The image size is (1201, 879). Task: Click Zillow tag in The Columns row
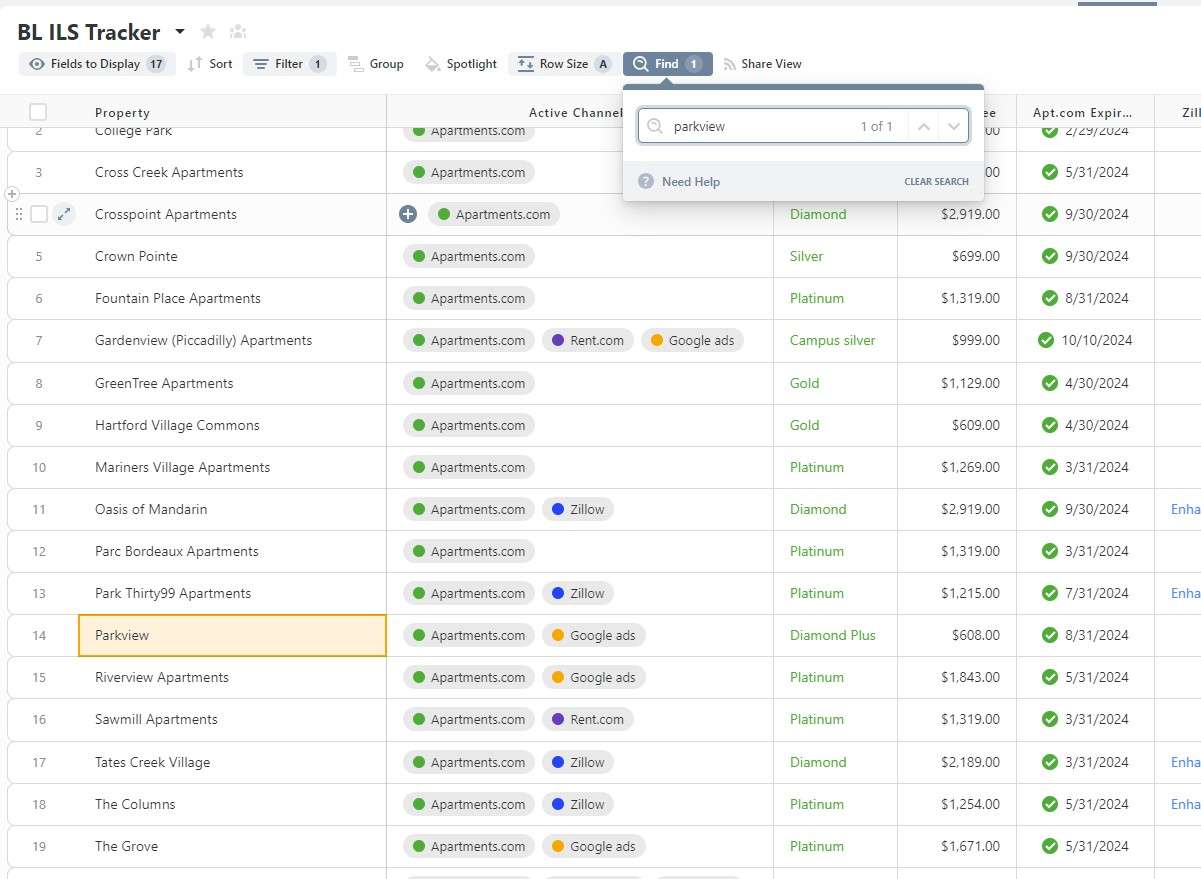[578, 804]
